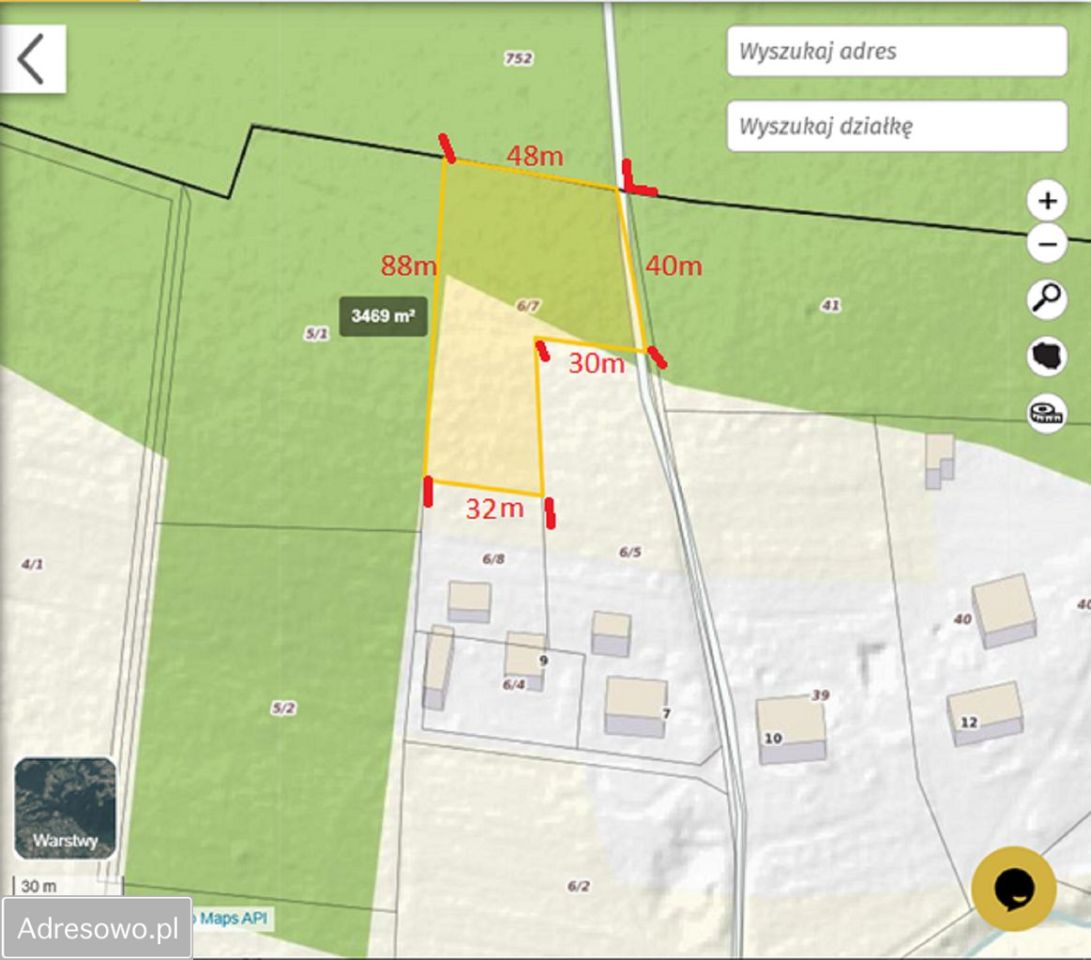Click building number 10
Image resolution: width=1091 pixels, height=960 pixels.
tap(773, 738)
